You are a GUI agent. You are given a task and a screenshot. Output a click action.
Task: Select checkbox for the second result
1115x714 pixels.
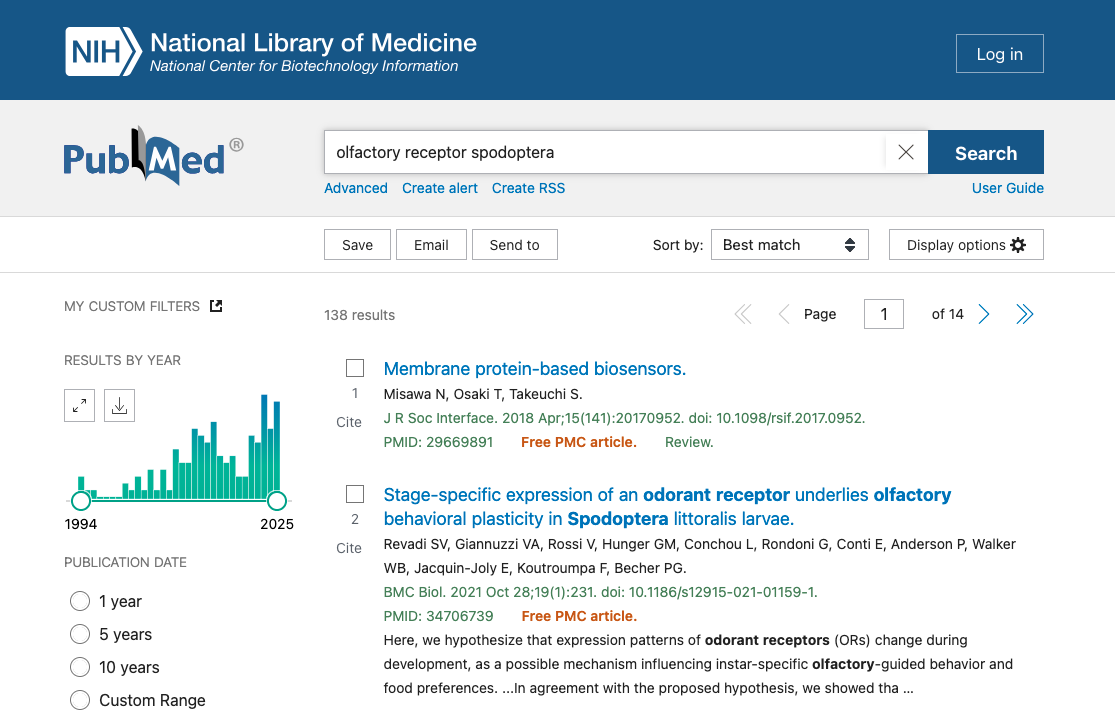click(x=355, y=494)
